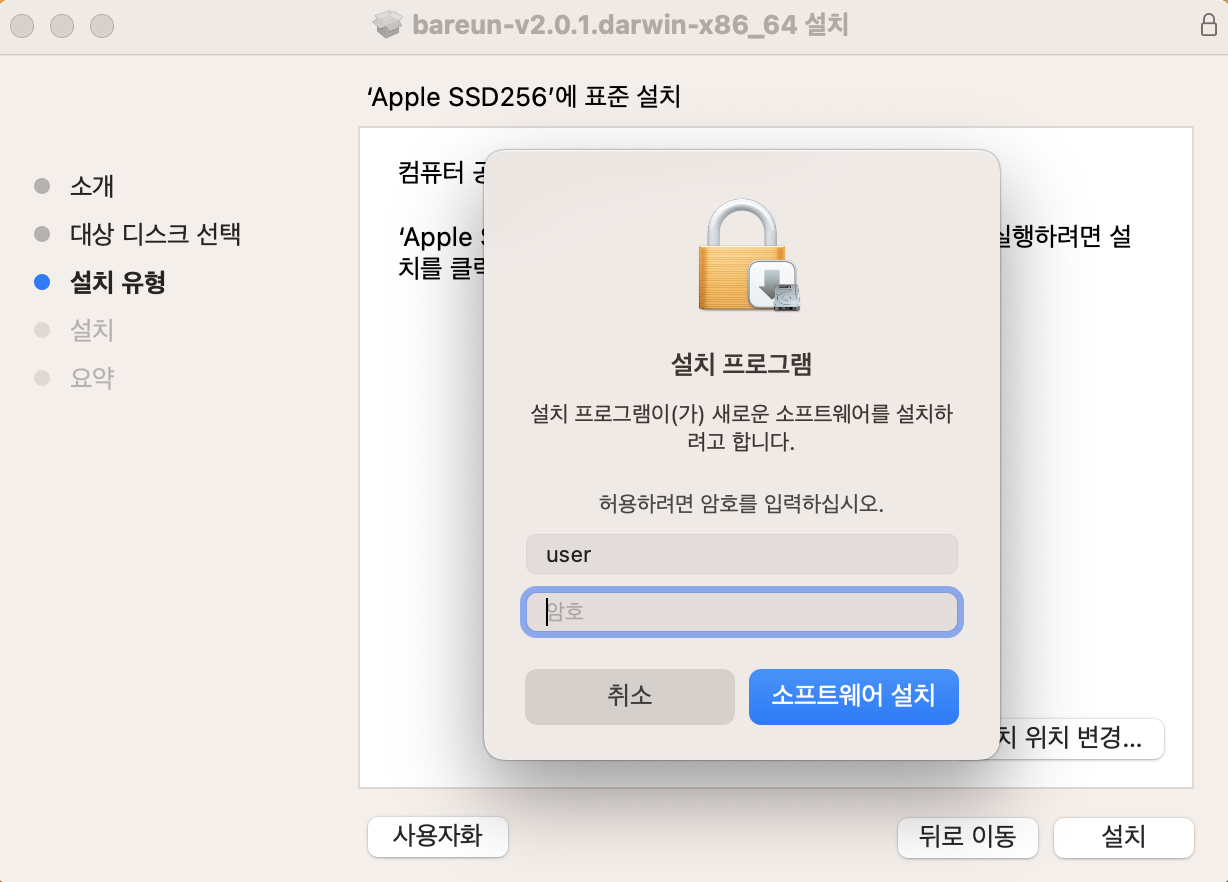Screen dimensions: 1228x882
Task: Cancel authentication with 취소 button
Action: point(629,697)
